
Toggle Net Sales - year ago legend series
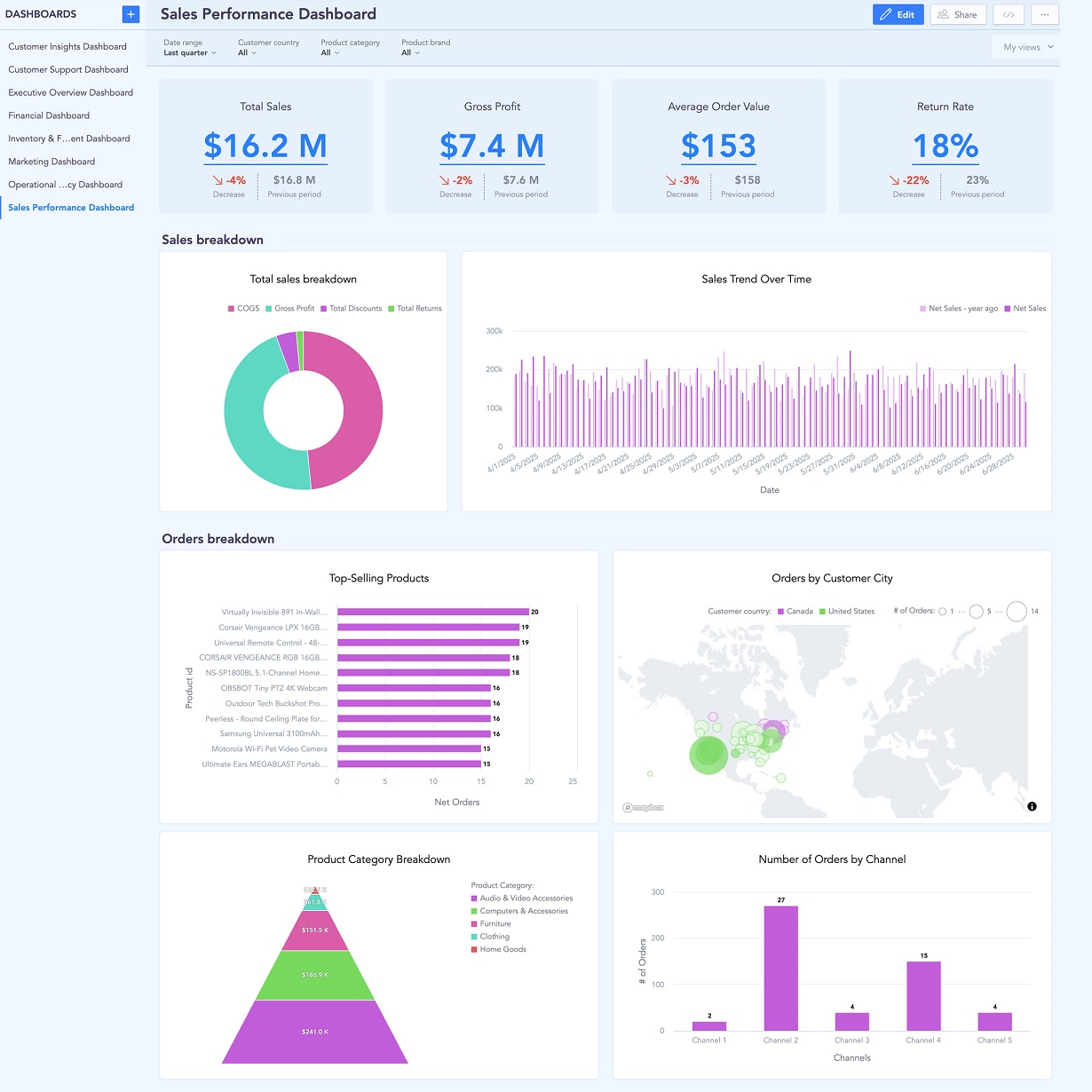(959, 308)
